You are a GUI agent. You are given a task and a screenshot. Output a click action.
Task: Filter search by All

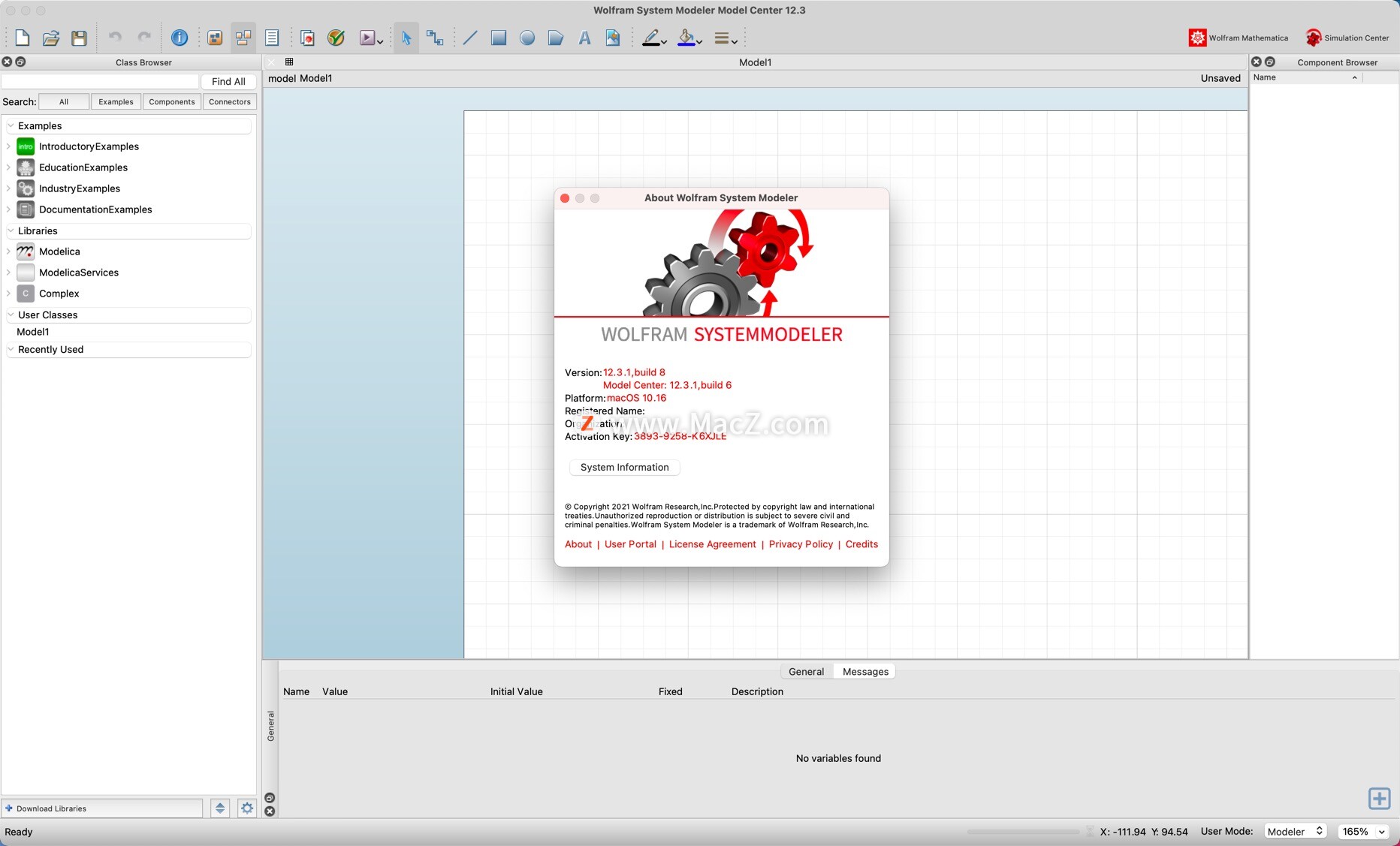(x=64, y=101)
